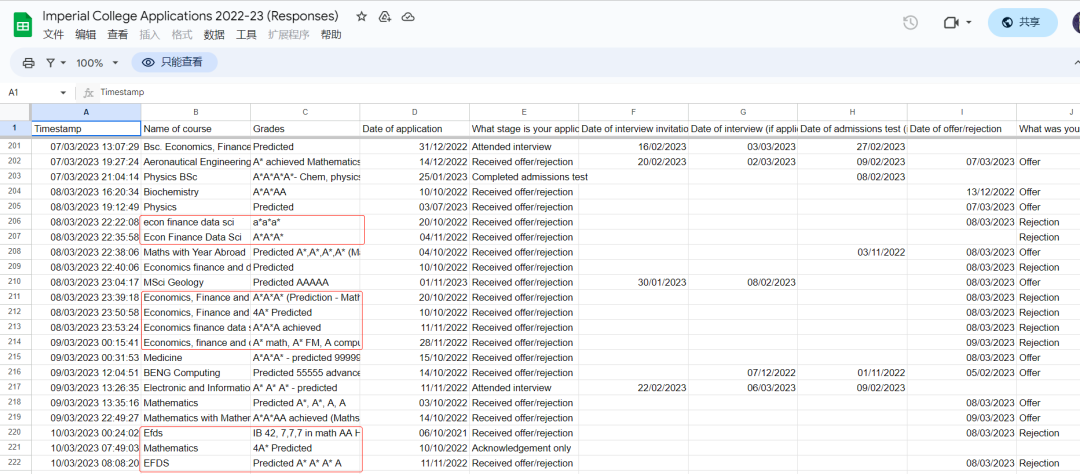Open the name box dropdown arrow
This screenshot has height=474, width=1080.
coord(63,92)
